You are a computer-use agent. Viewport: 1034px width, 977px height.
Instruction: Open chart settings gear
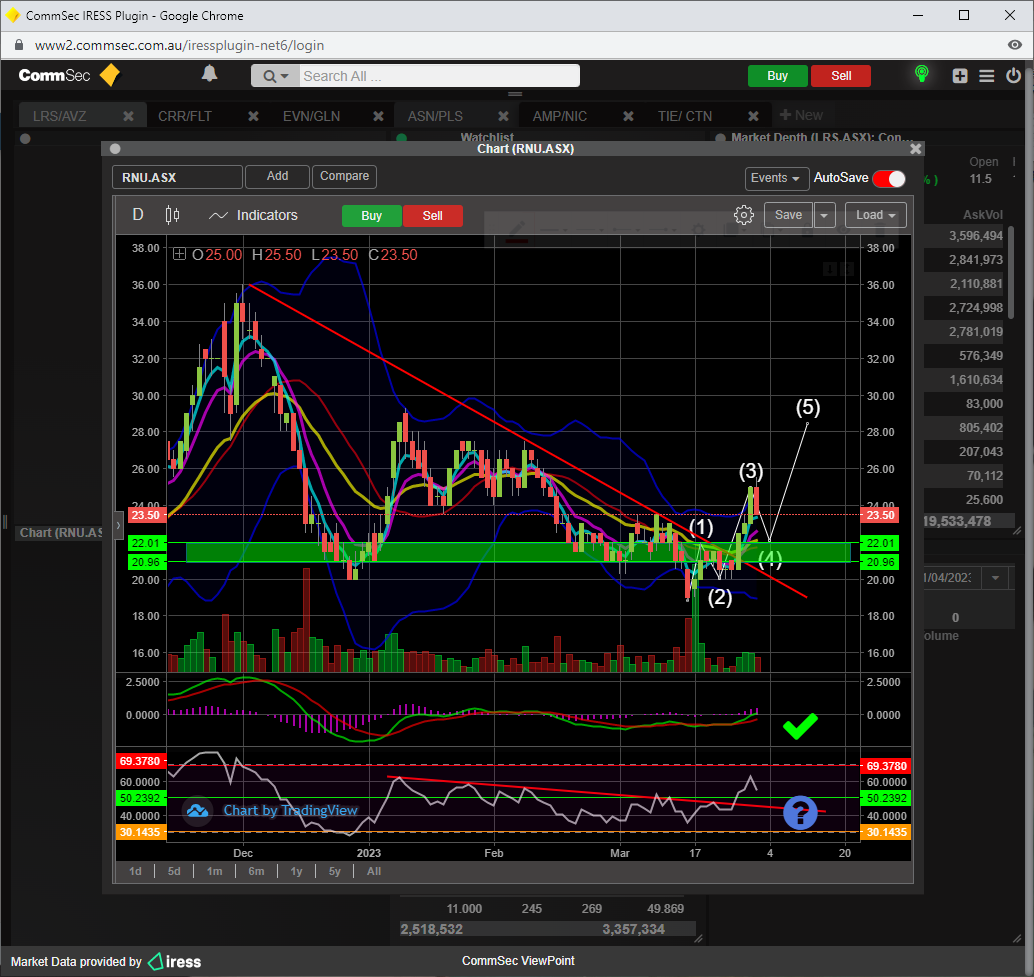pyautogui.click(x=743, y=215)
